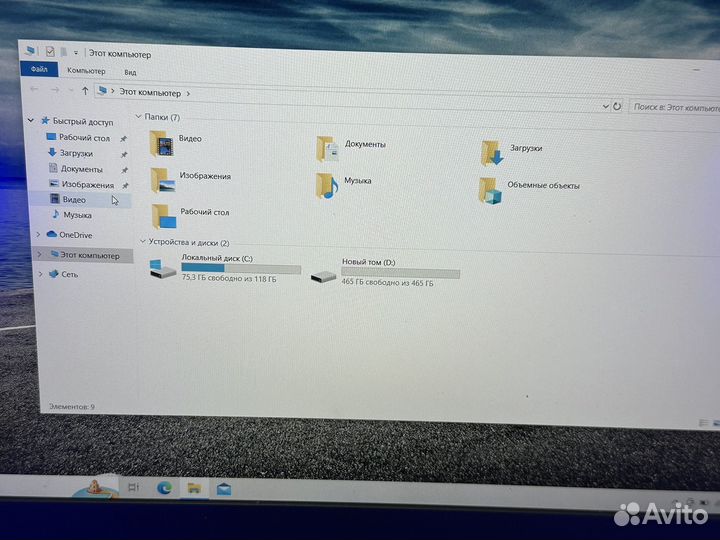Select the Локальный диск (C:) drive icon
720x540 pixels.
point(163,269)
